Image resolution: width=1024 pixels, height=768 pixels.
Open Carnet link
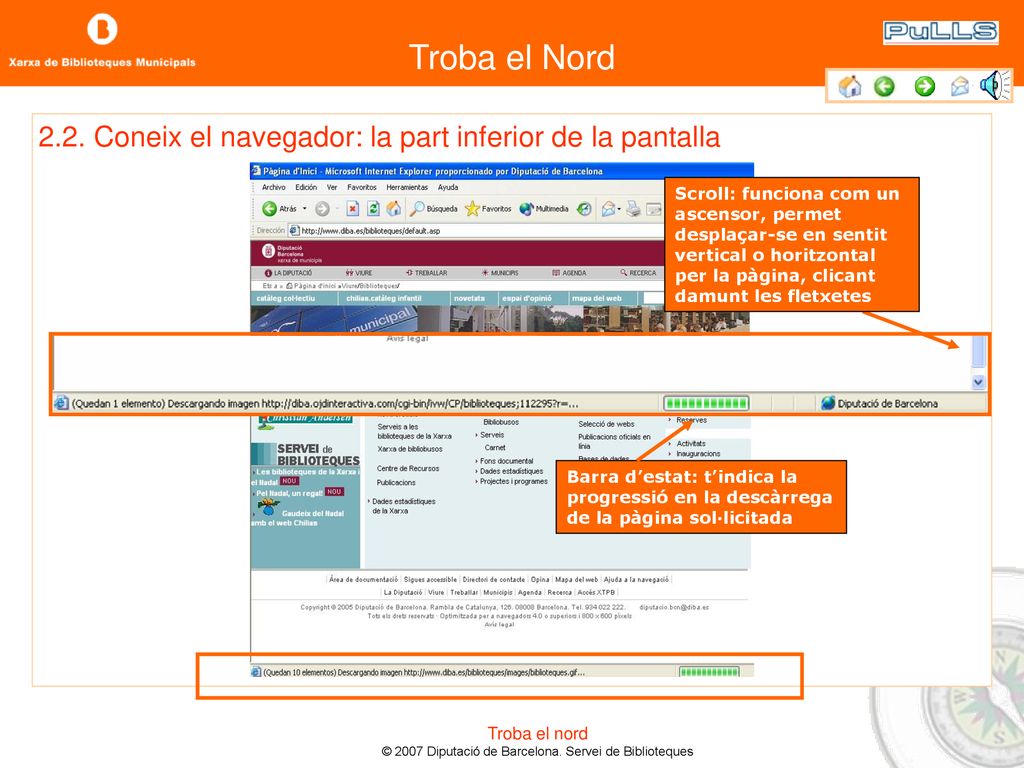[x=494, y=448]
